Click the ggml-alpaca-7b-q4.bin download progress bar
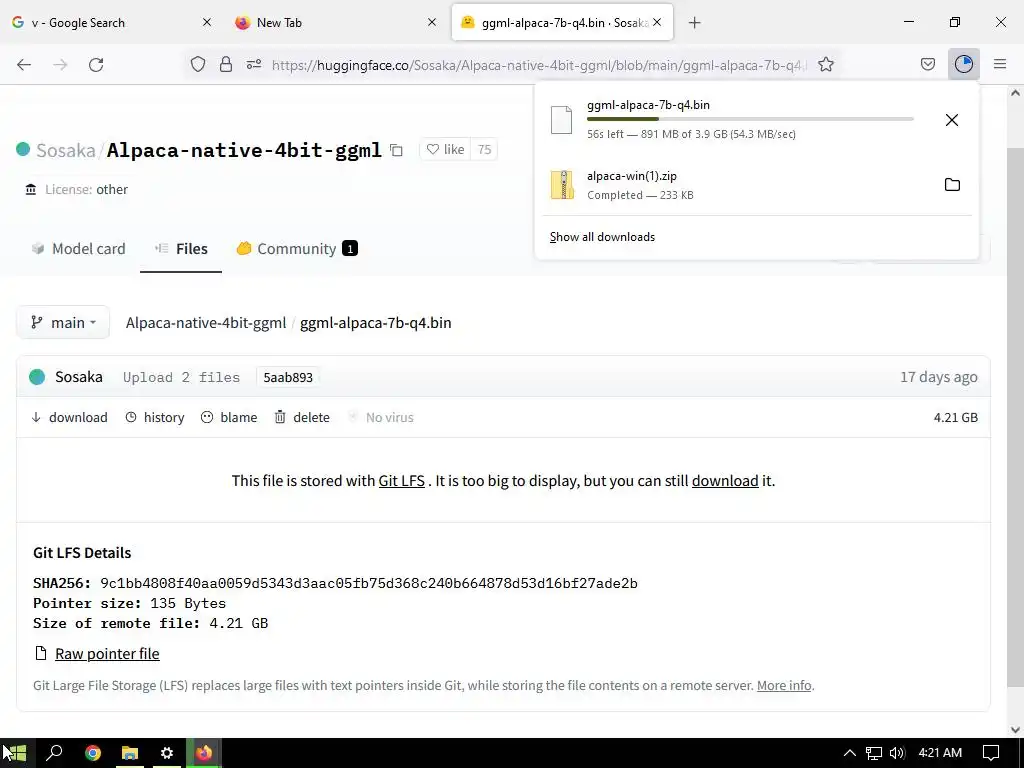This screenshot has width=1024, height=768. point(750,119)
